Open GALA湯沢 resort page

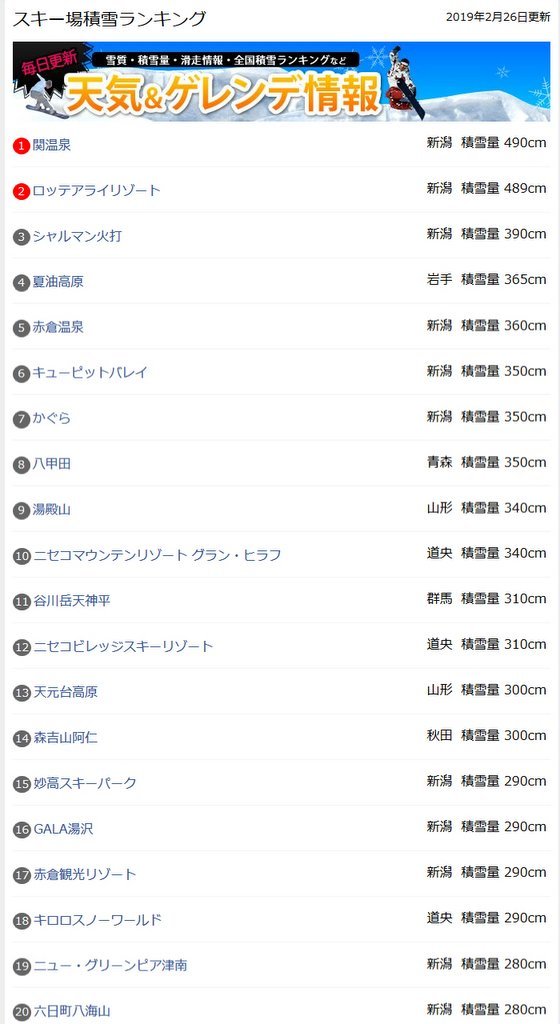point(63,829)
